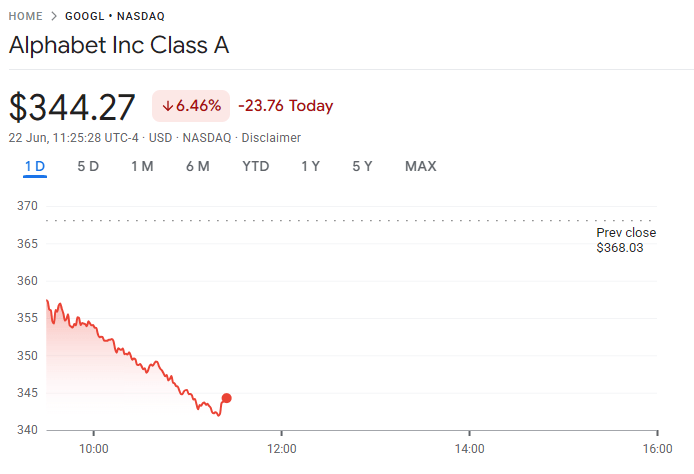Viewport: 694px width, 474px height.
Task: Click the breadcrumb chevron arrow icon
Action: [x=54, y=16]
